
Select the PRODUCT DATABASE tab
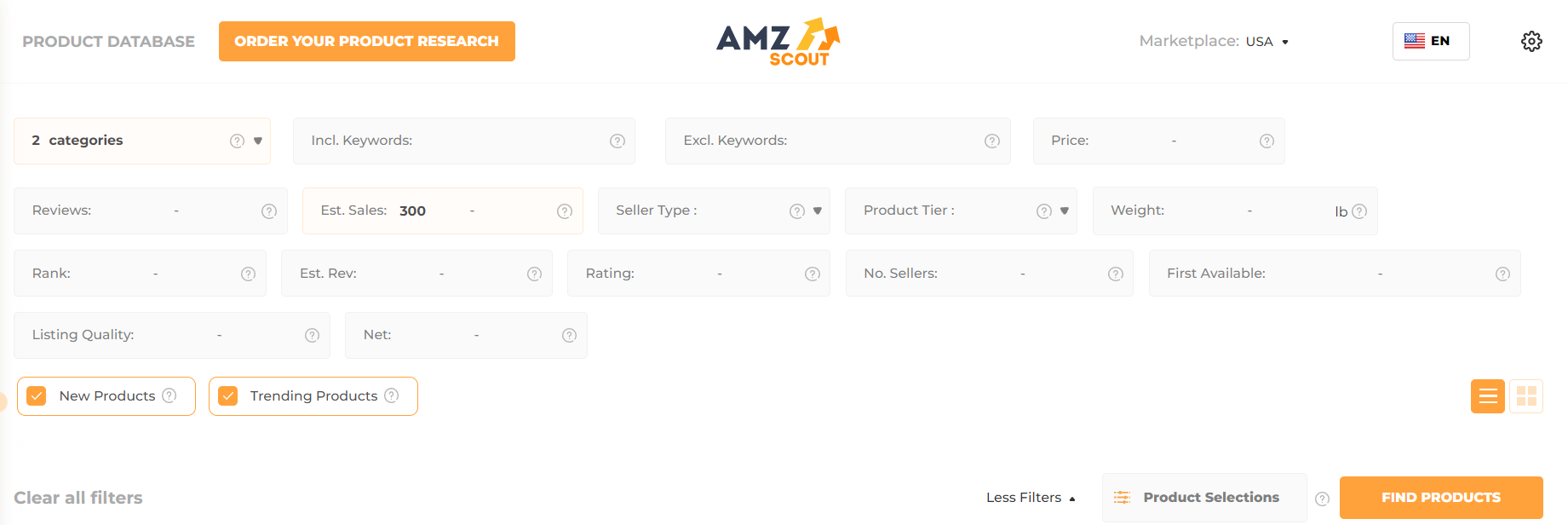pos(108,41)
